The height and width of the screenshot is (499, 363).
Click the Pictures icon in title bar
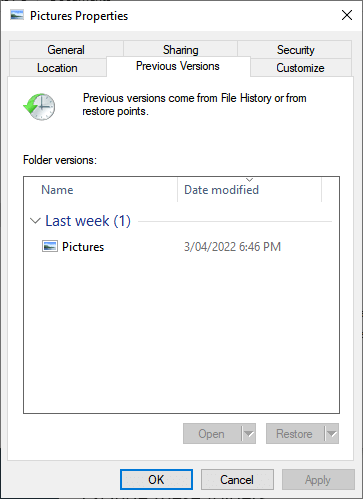pos(17,15)
